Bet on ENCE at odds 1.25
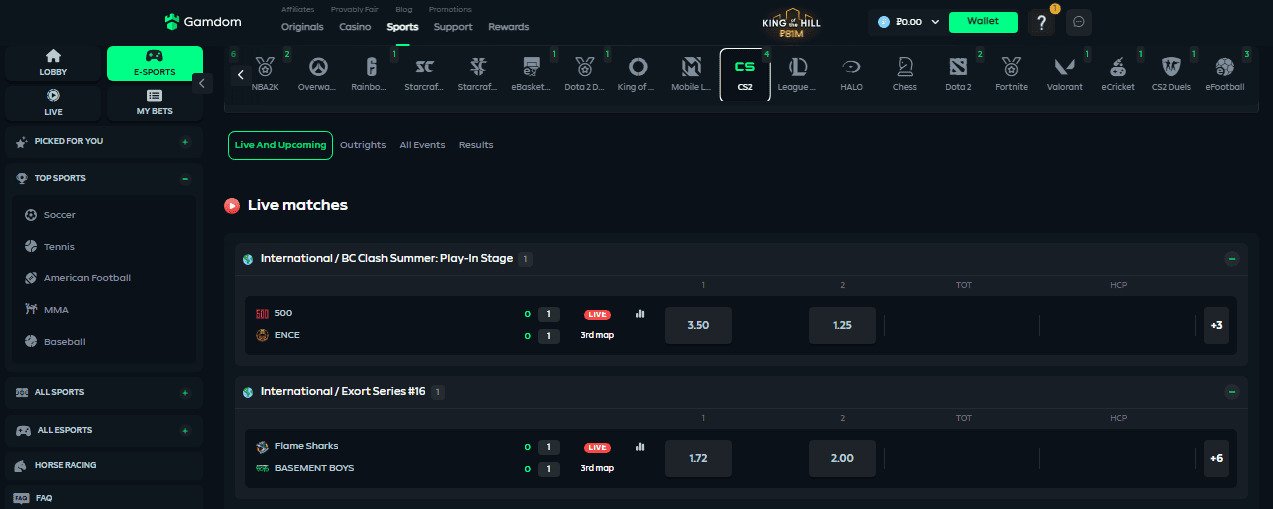 tap(842, 325)
